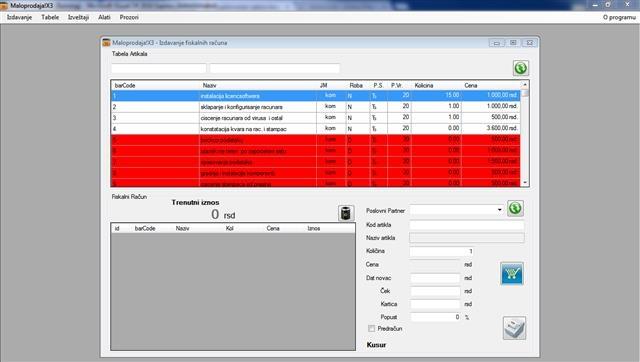Select the row 'sklapanje i konfigurisanje racunara'
This screenshot has width=640, height=362.
tap(316, 107)
